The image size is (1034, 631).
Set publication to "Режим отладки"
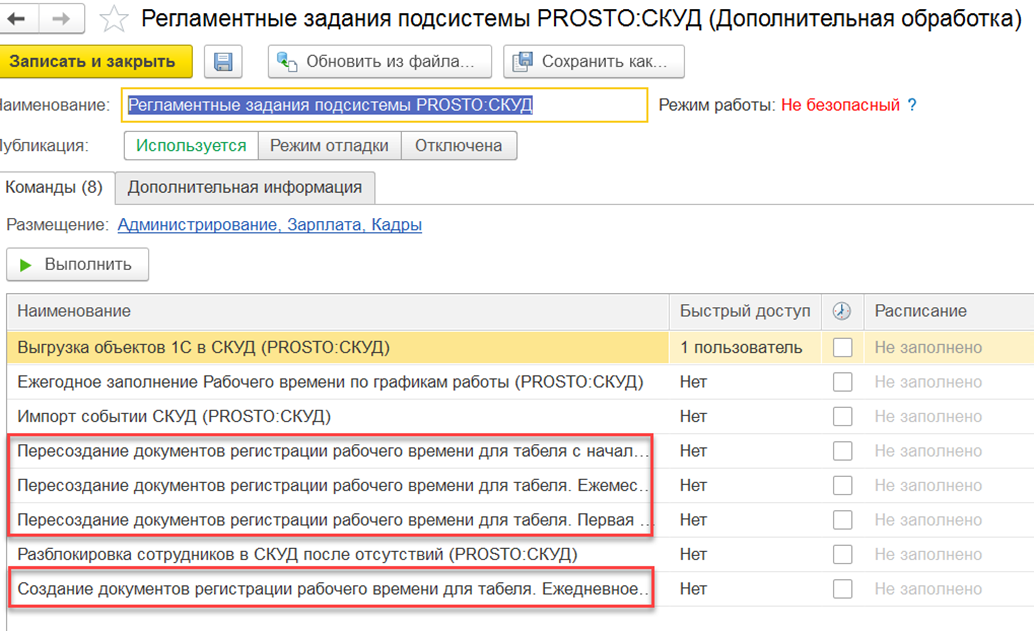click(x=329, y=145)
